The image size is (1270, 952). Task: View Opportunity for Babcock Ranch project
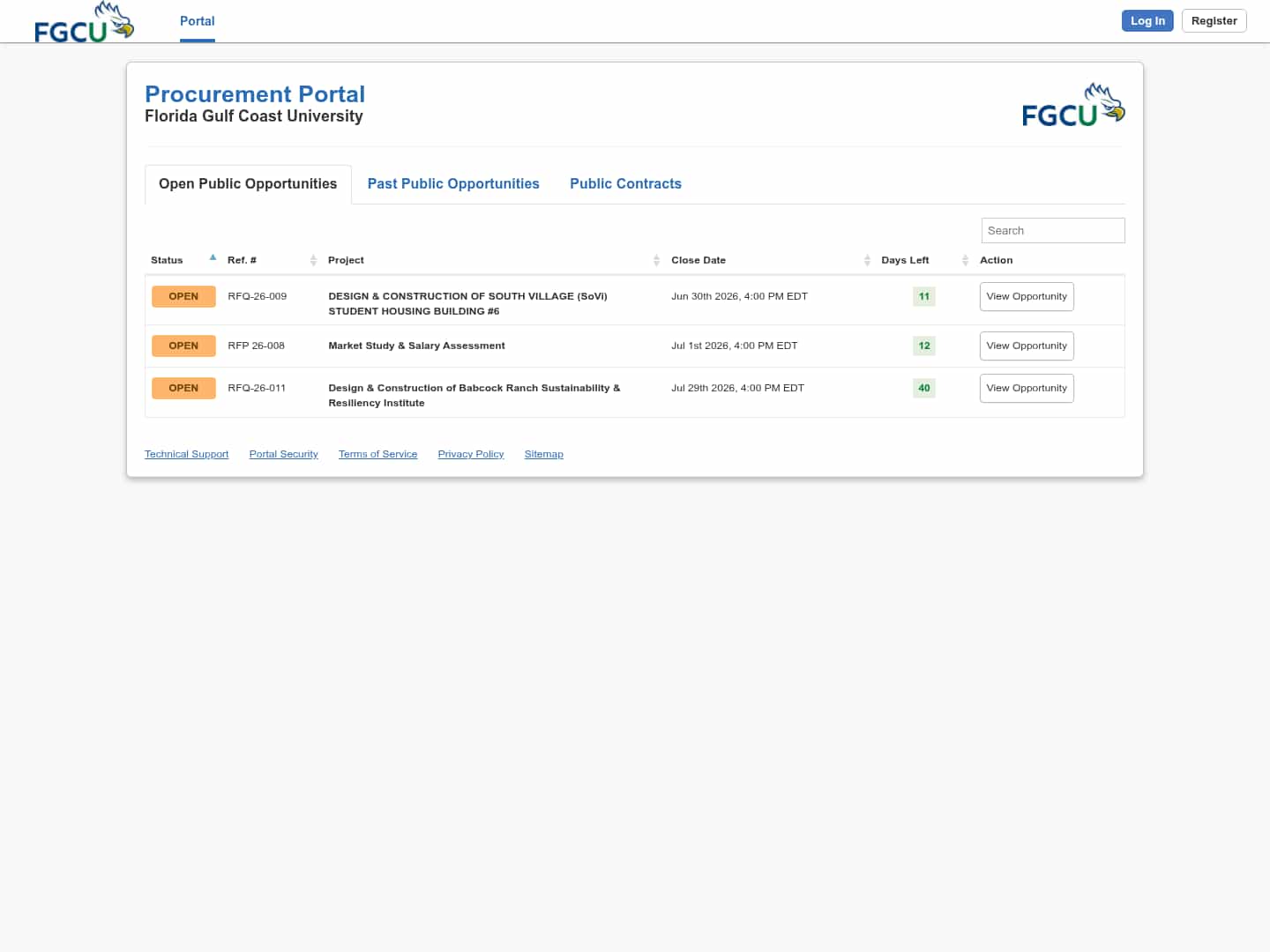(1027, 389)
